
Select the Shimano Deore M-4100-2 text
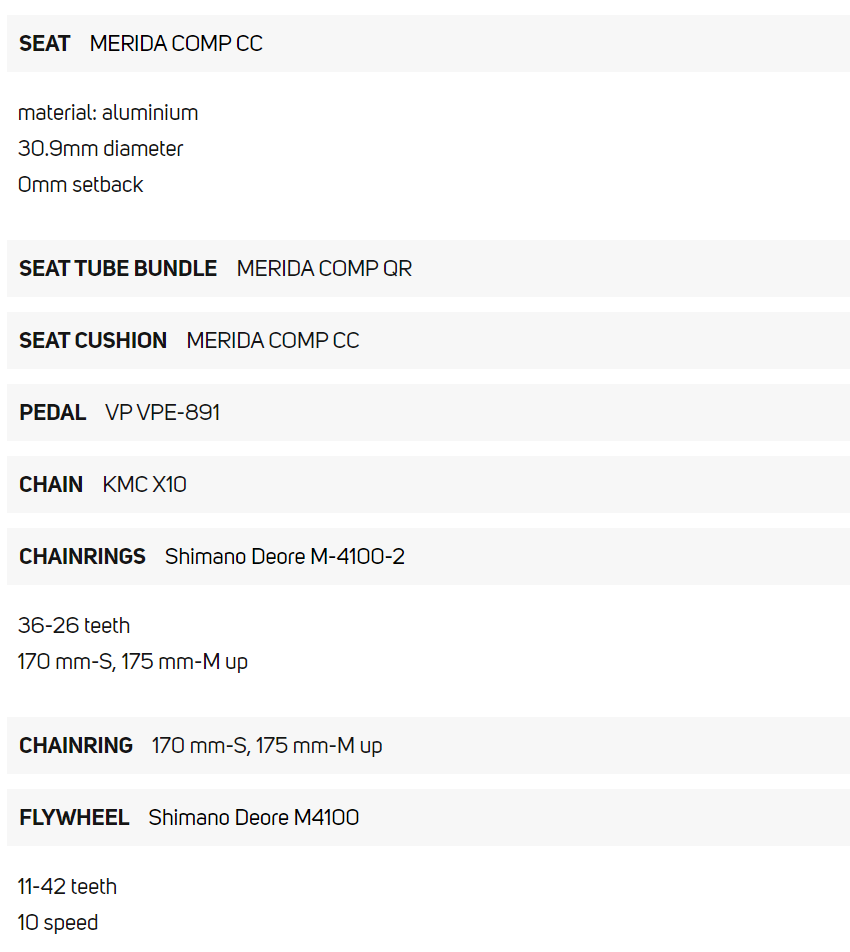click(285, 557)
